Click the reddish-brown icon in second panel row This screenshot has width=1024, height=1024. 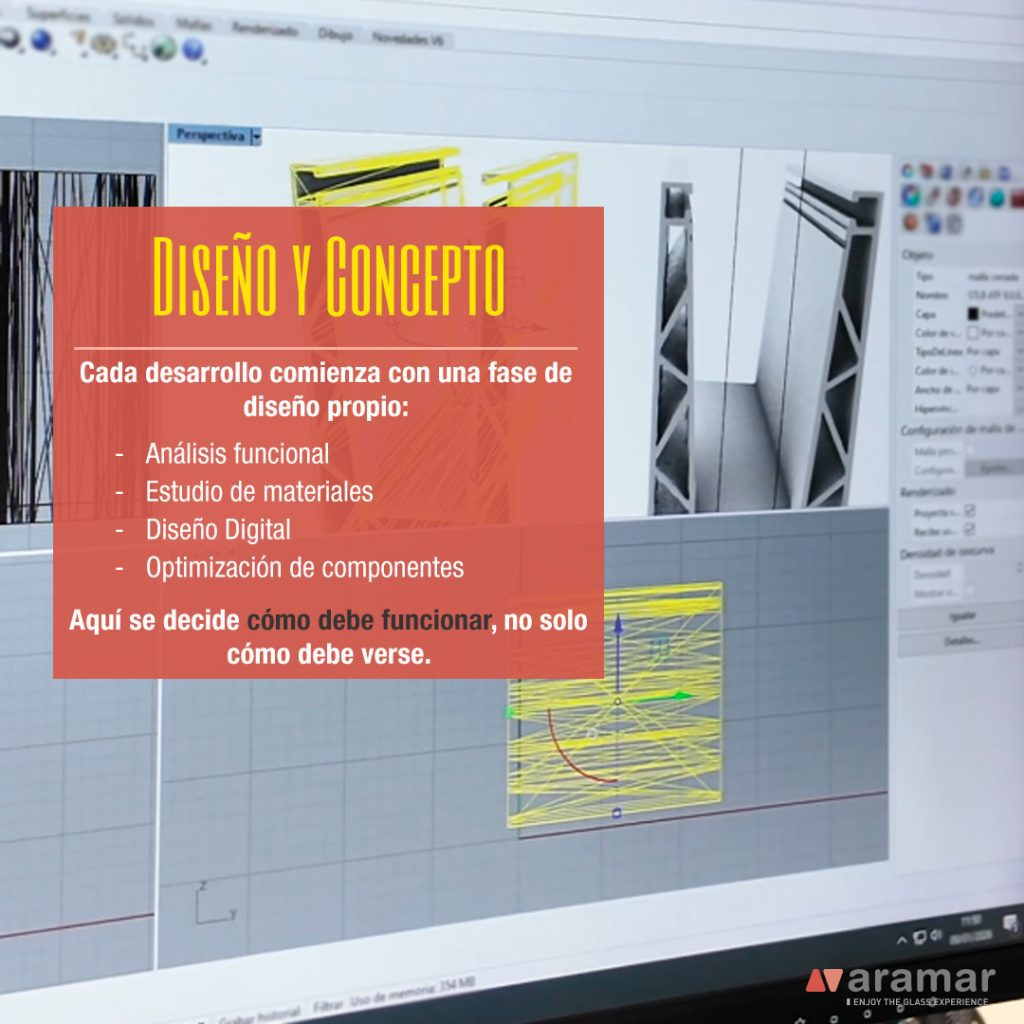click(955, 196)
